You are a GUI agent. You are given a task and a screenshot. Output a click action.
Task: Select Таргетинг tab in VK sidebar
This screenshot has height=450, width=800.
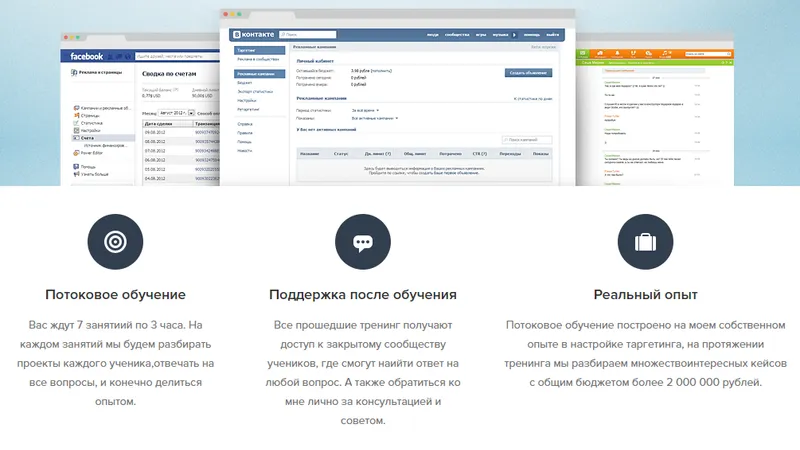pyautogui.click(x=260, y=50)
